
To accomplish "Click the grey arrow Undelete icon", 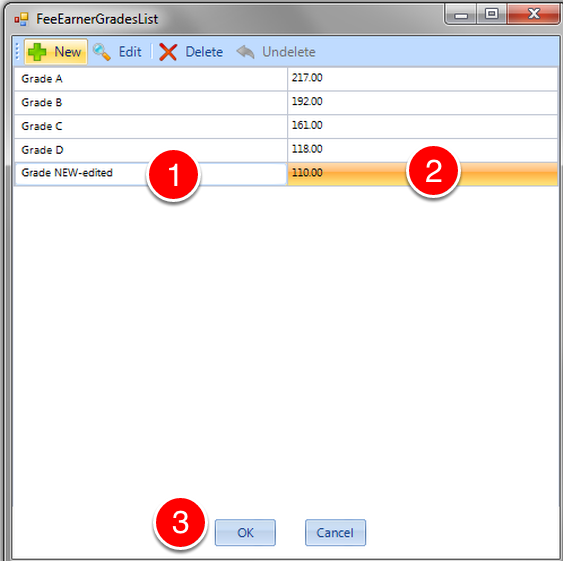I will (x=246, y=52).
